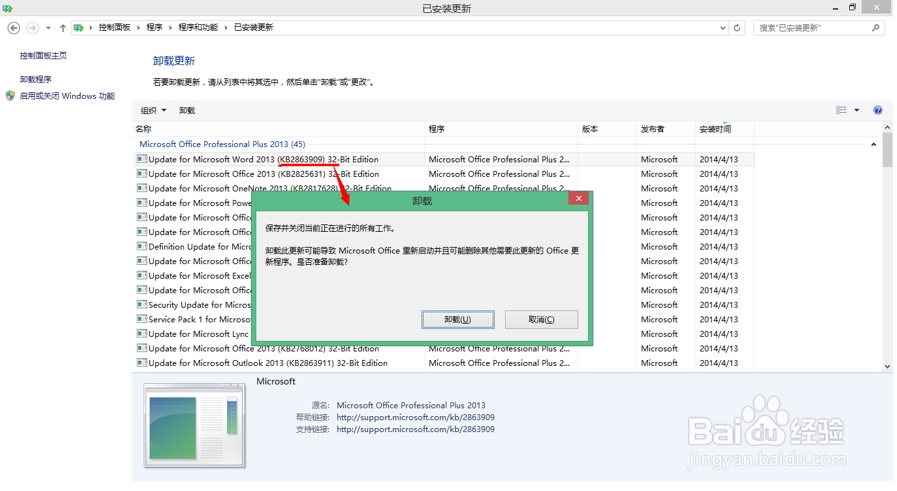Screen dimensions: 897x491
Task: Sort by the 安装时间 column header
Action: point(725,129)
